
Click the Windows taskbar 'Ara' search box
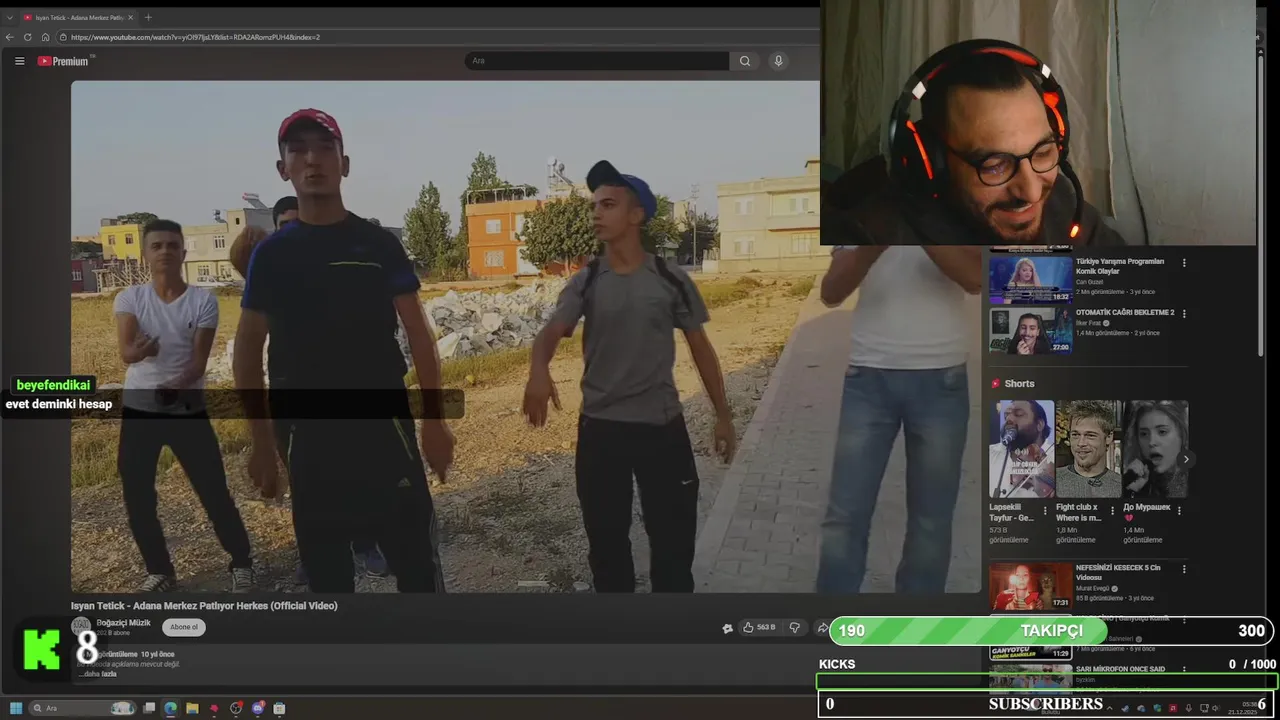point(83,708)
